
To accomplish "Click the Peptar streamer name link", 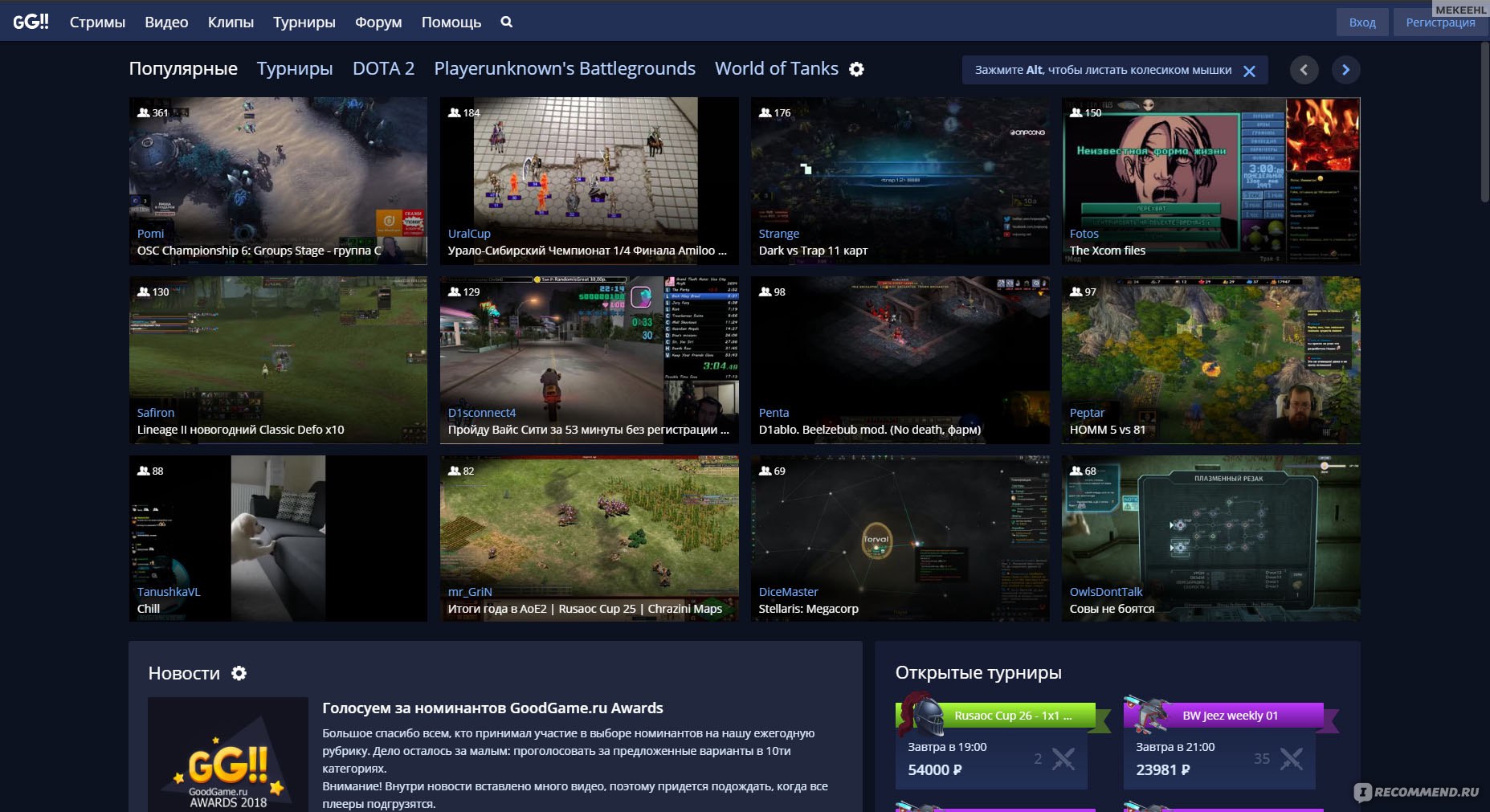I will point(1087,413).
